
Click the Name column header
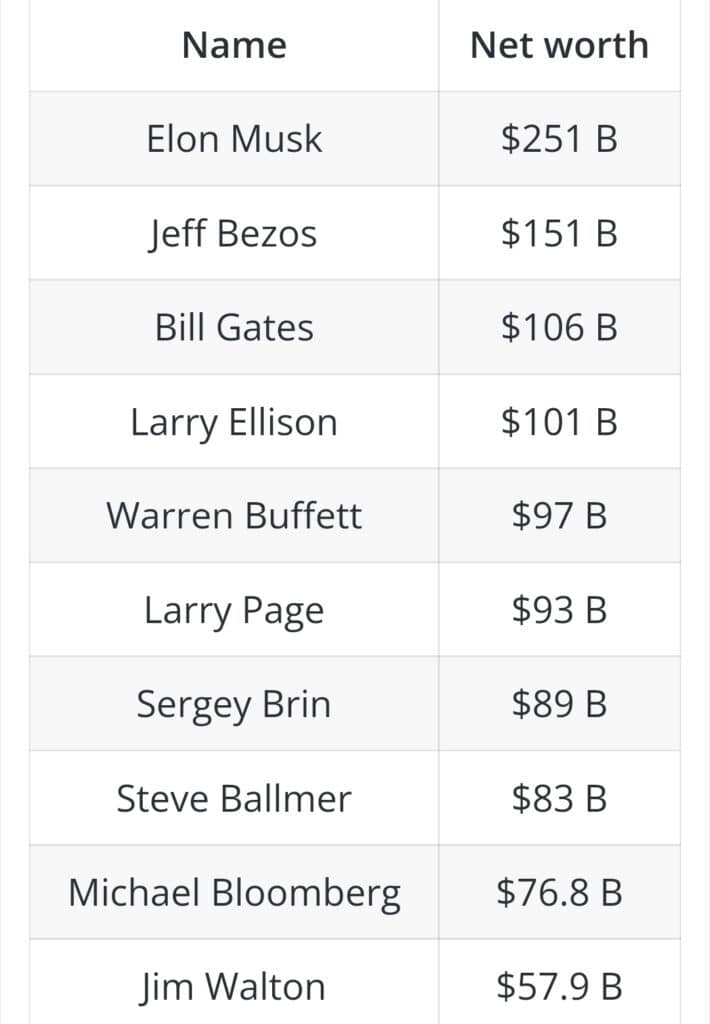[234, 45]
